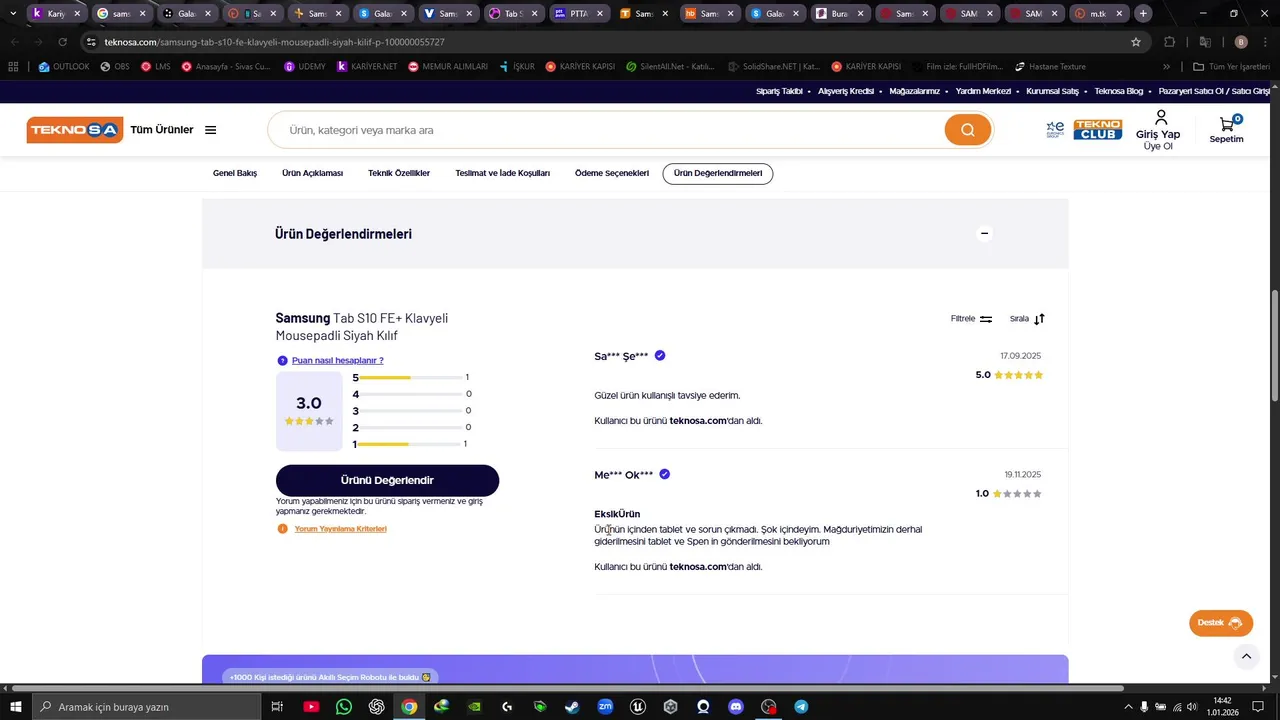The width and height of the screenshot is (1280, 720).
Task: Switch to the Genel Bakış tab
Action: [235, 173]
